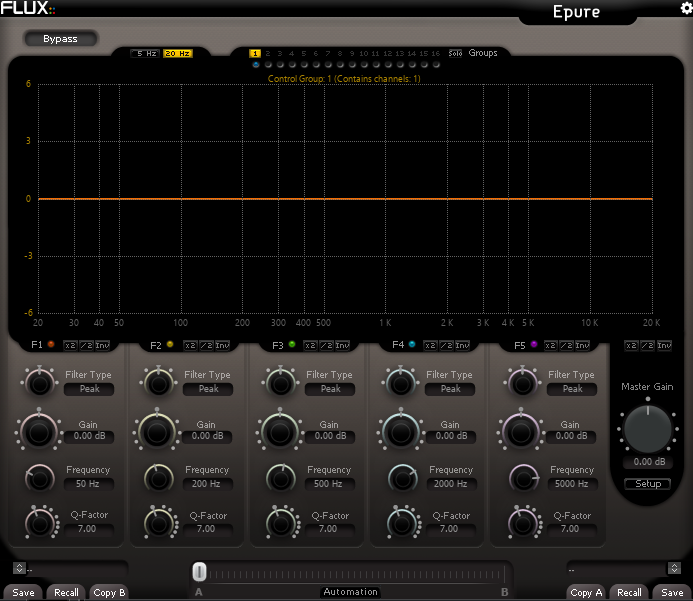Click the Master Gain knob

(648, 428)
